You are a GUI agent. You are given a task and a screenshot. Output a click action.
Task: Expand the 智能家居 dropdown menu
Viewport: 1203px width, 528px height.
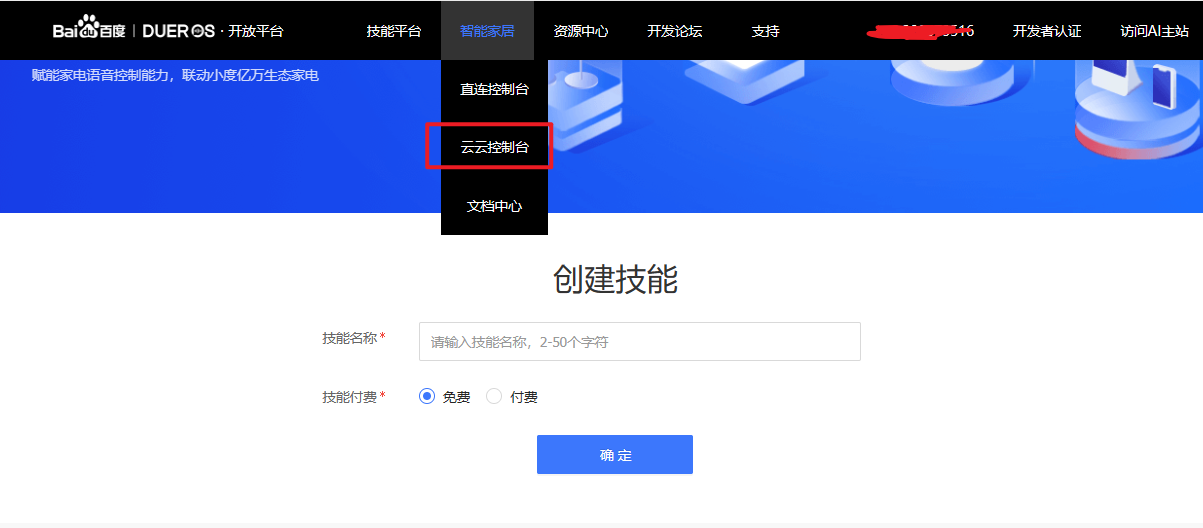487,31
